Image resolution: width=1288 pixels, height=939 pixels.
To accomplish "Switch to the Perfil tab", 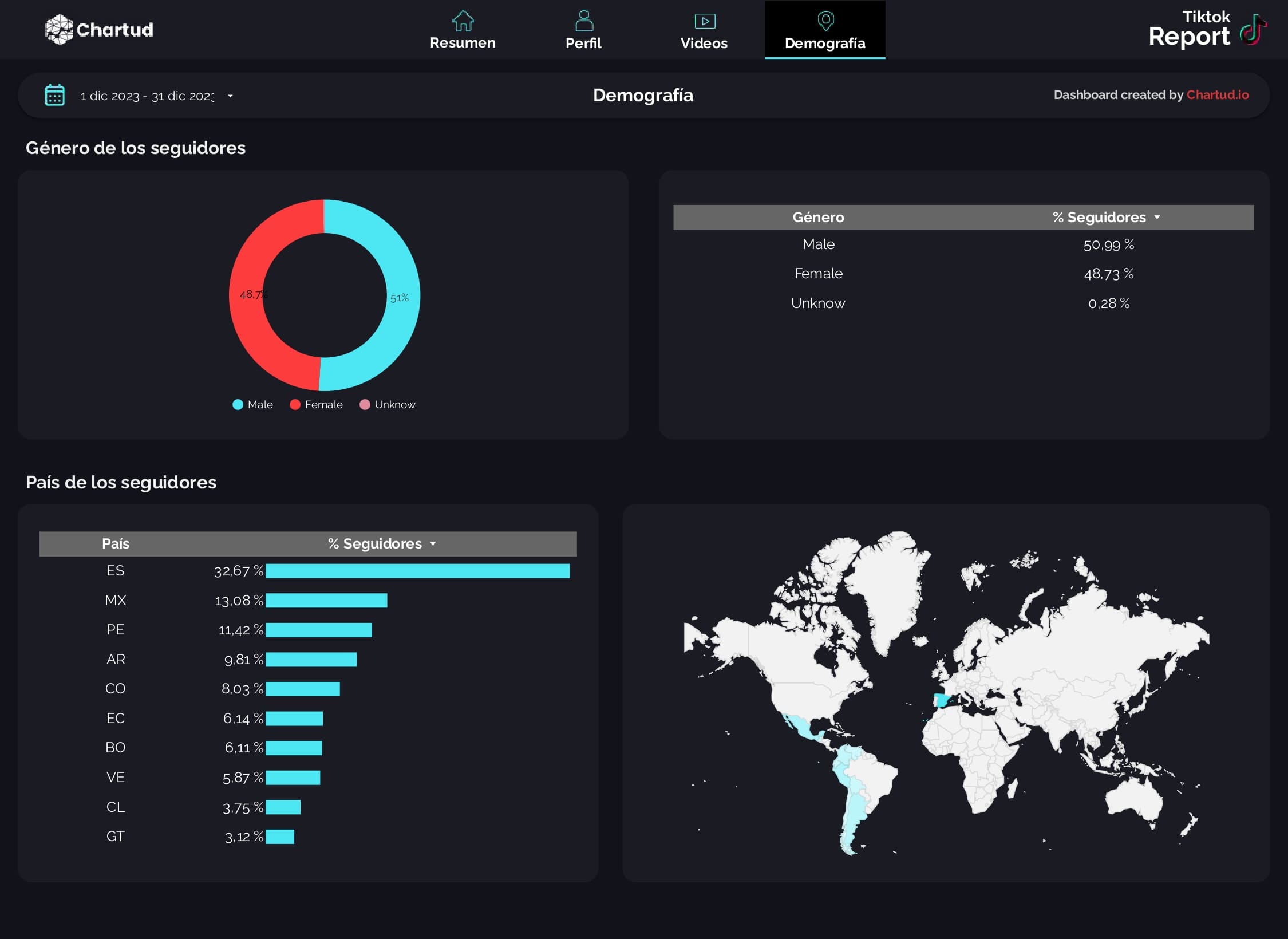I will (583, 43).
